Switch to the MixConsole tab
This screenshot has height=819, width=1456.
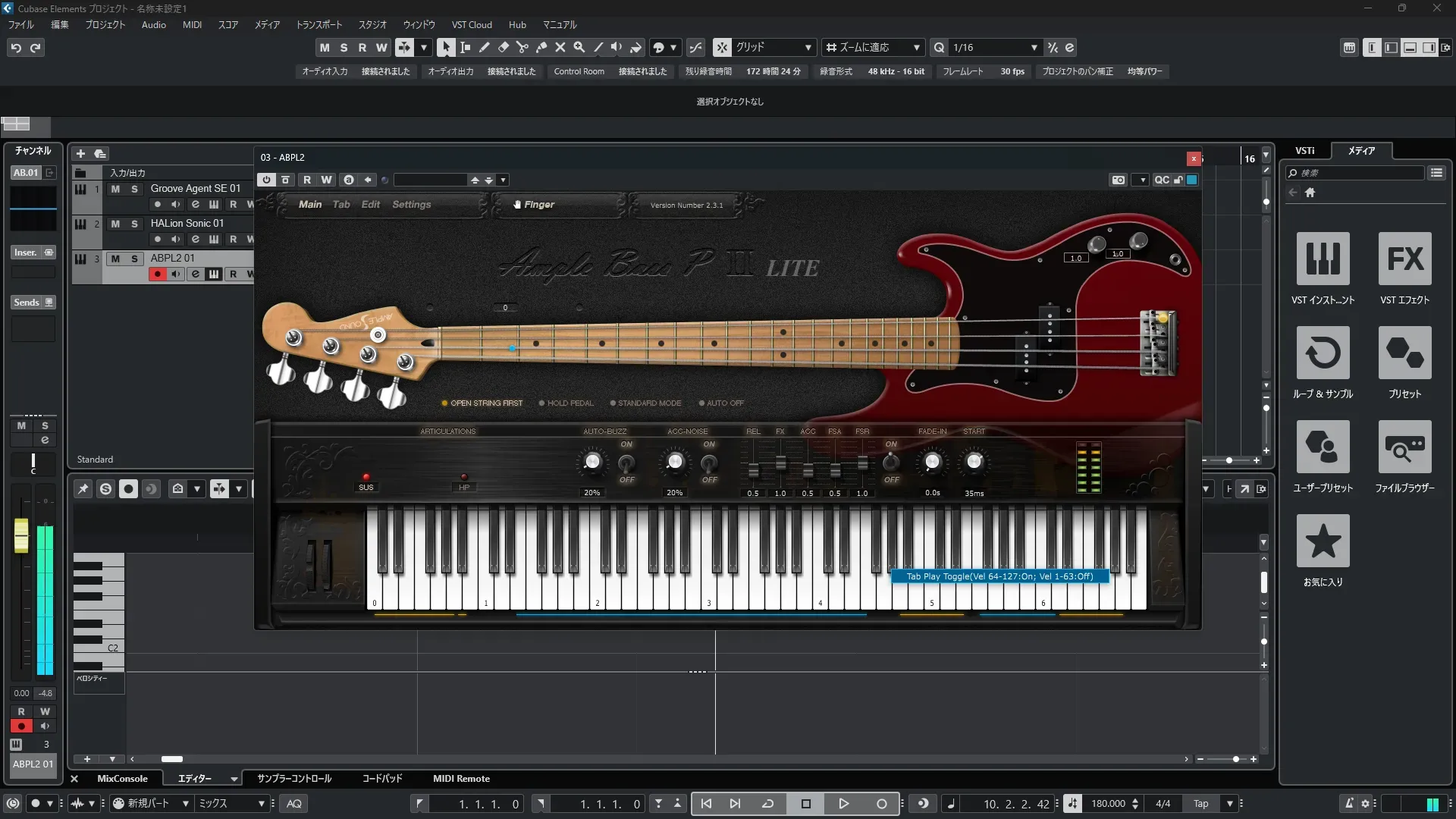[x=122, y=779]
